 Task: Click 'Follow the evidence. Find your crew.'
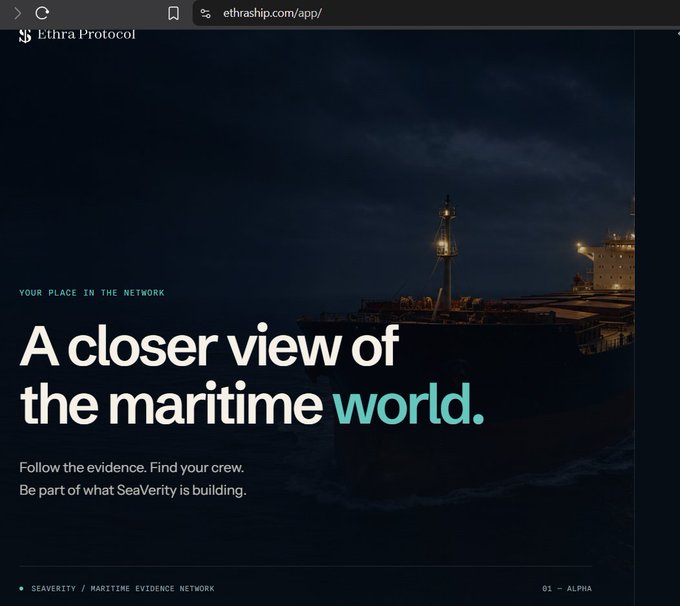pyautogui.click(x=132, y=468)
